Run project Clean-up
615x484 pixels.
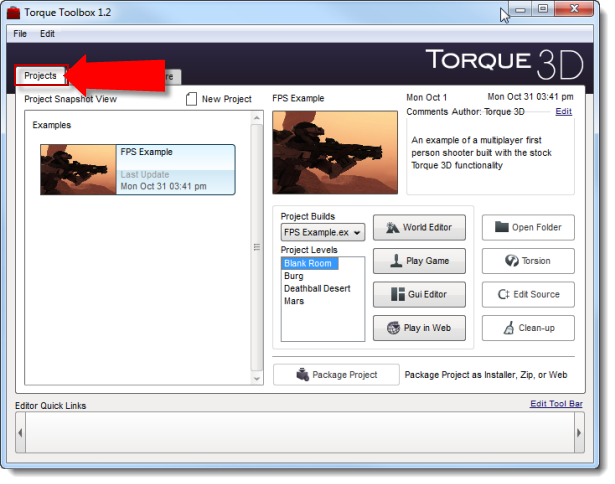point(528,328)
